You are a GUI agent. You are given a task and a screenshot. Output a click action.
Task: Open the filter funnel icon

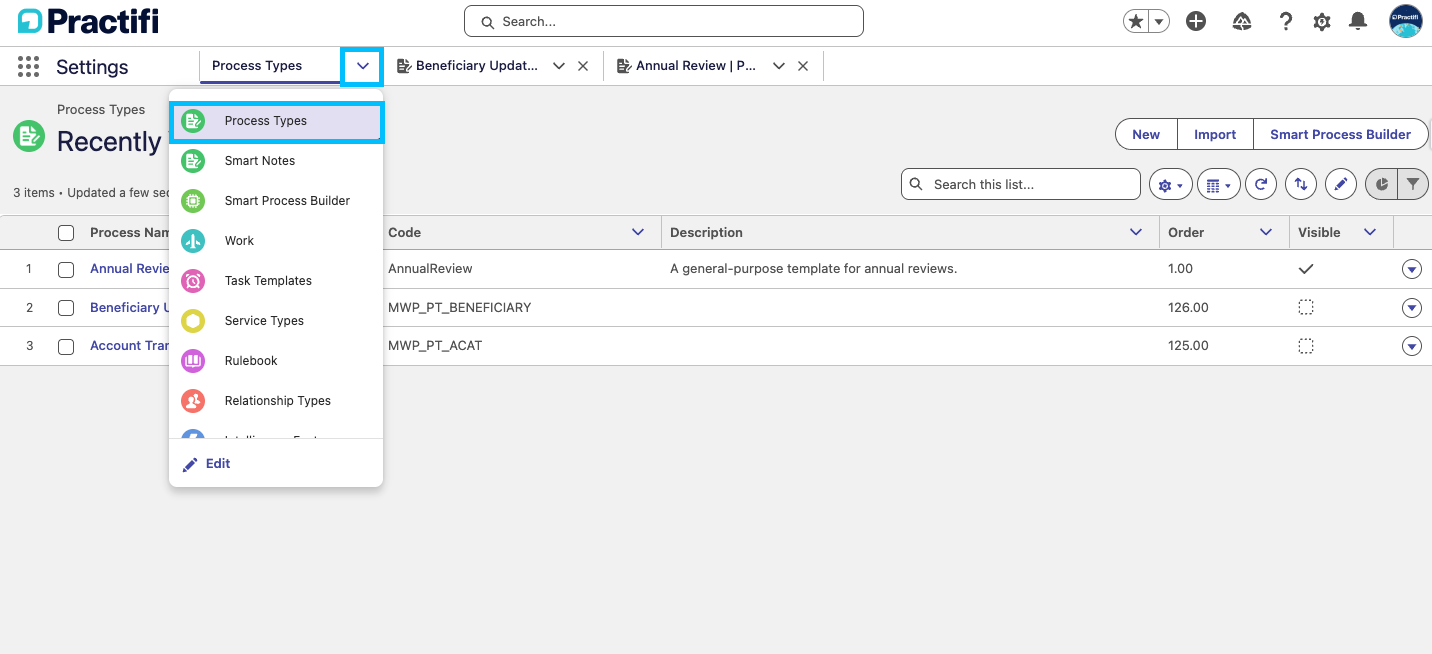point(1412,184)
